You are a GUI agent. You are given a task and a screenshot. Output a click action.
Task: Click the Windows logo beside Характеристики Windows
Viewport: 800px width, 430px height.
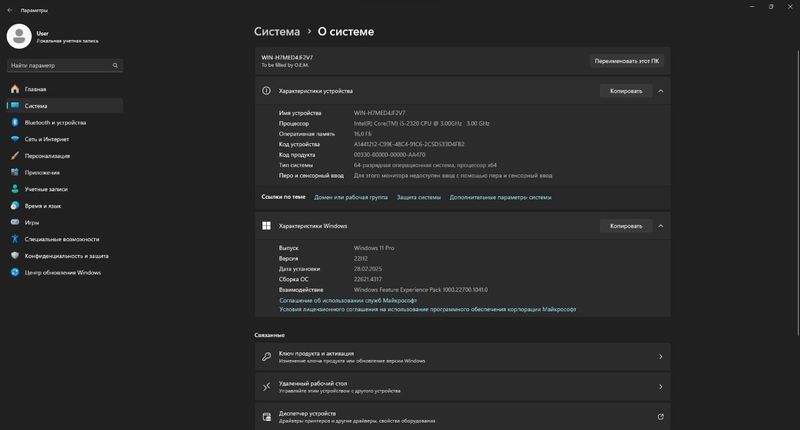266,225
